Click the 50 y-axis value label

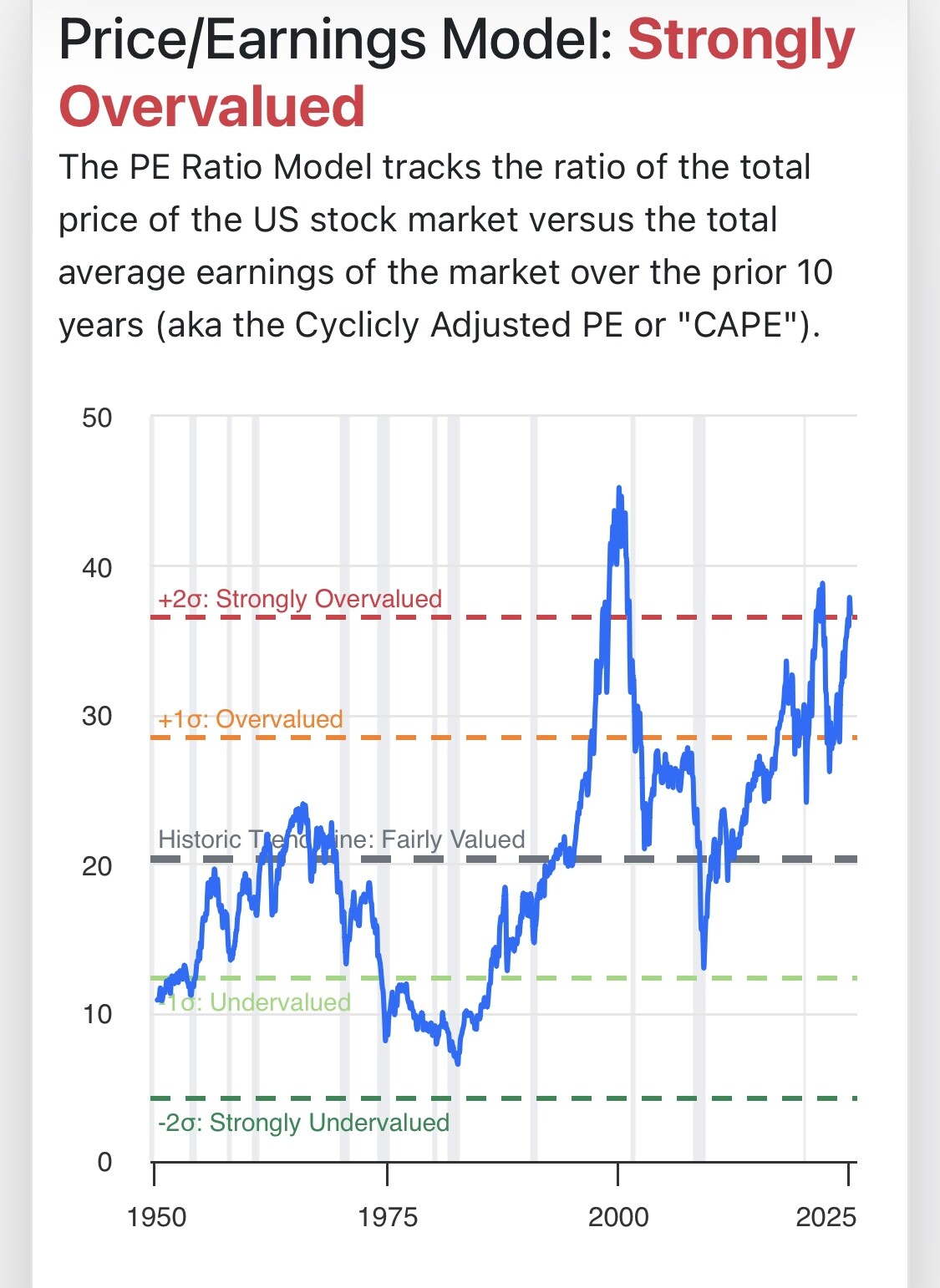click(97, 418)
